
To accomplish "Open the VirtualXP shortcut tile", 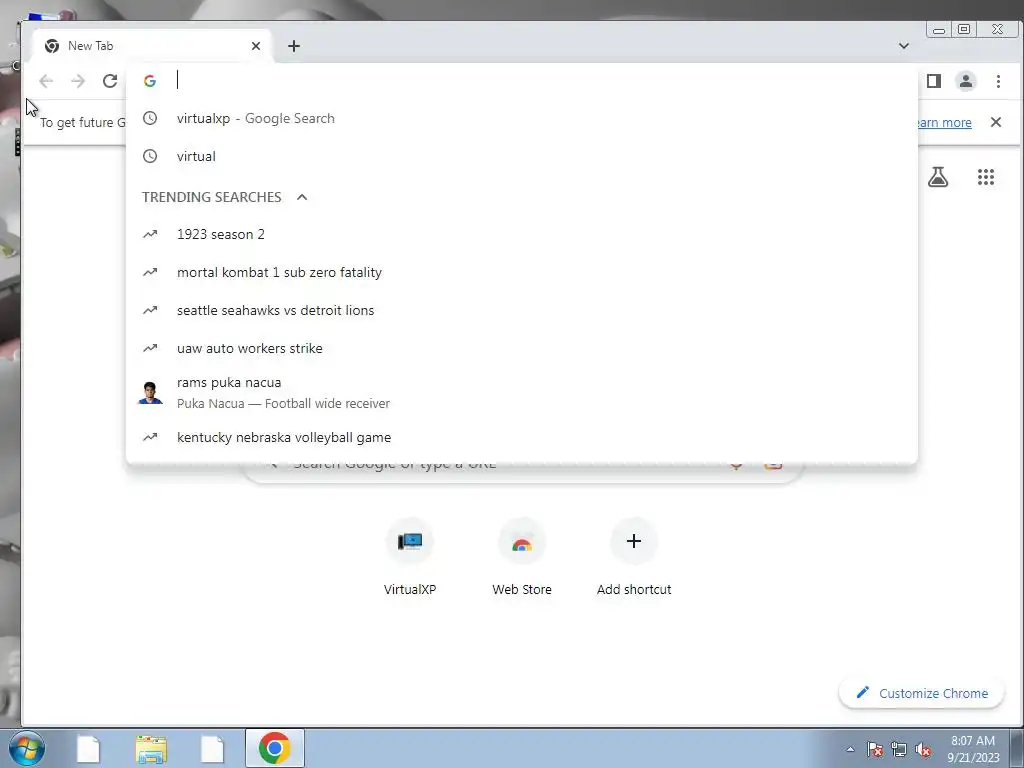I will point(410,557).
